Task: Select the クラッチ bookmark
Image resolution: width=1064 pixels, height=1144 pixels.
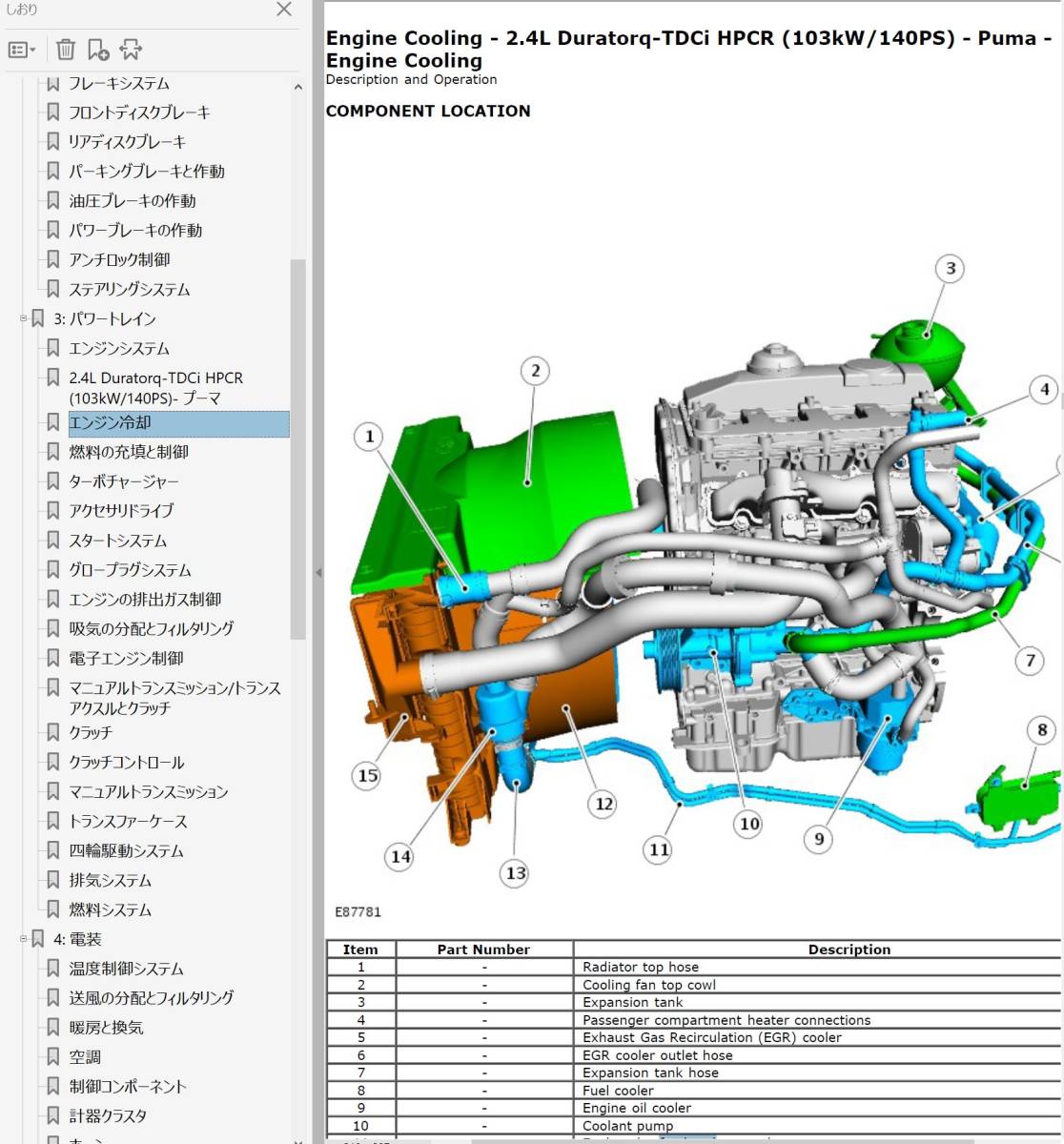Action: (91, 732)
